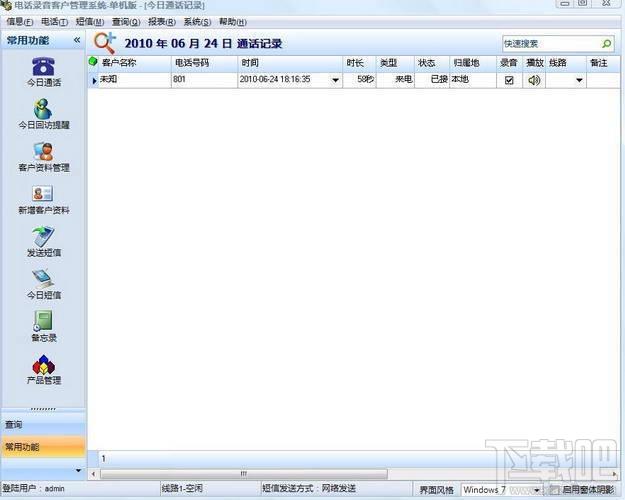The height and width of the screenshot is (500, 625).
Task: Click 新增客户资料 card icon
Action: (x=43, y=194)
